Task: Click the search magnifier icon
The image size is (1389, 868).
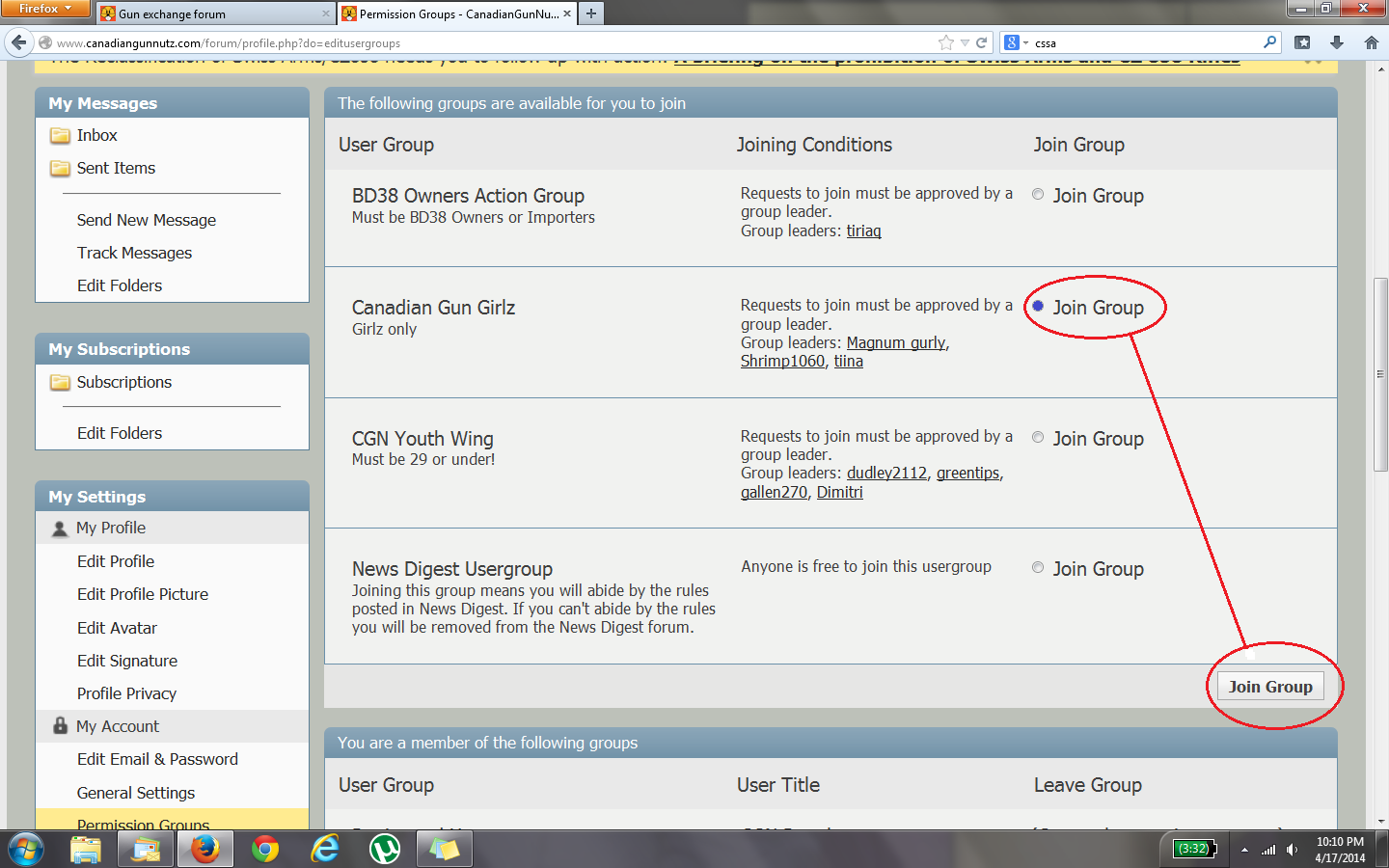Action: tap(1269, 42)
